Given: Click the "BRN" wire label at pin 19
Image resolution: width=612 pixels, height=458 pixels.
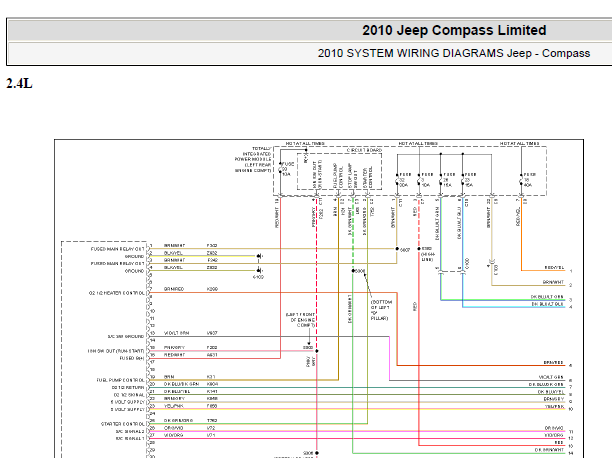Looking at the screenshot, I should pyautogui.click(x=169, y=377).
